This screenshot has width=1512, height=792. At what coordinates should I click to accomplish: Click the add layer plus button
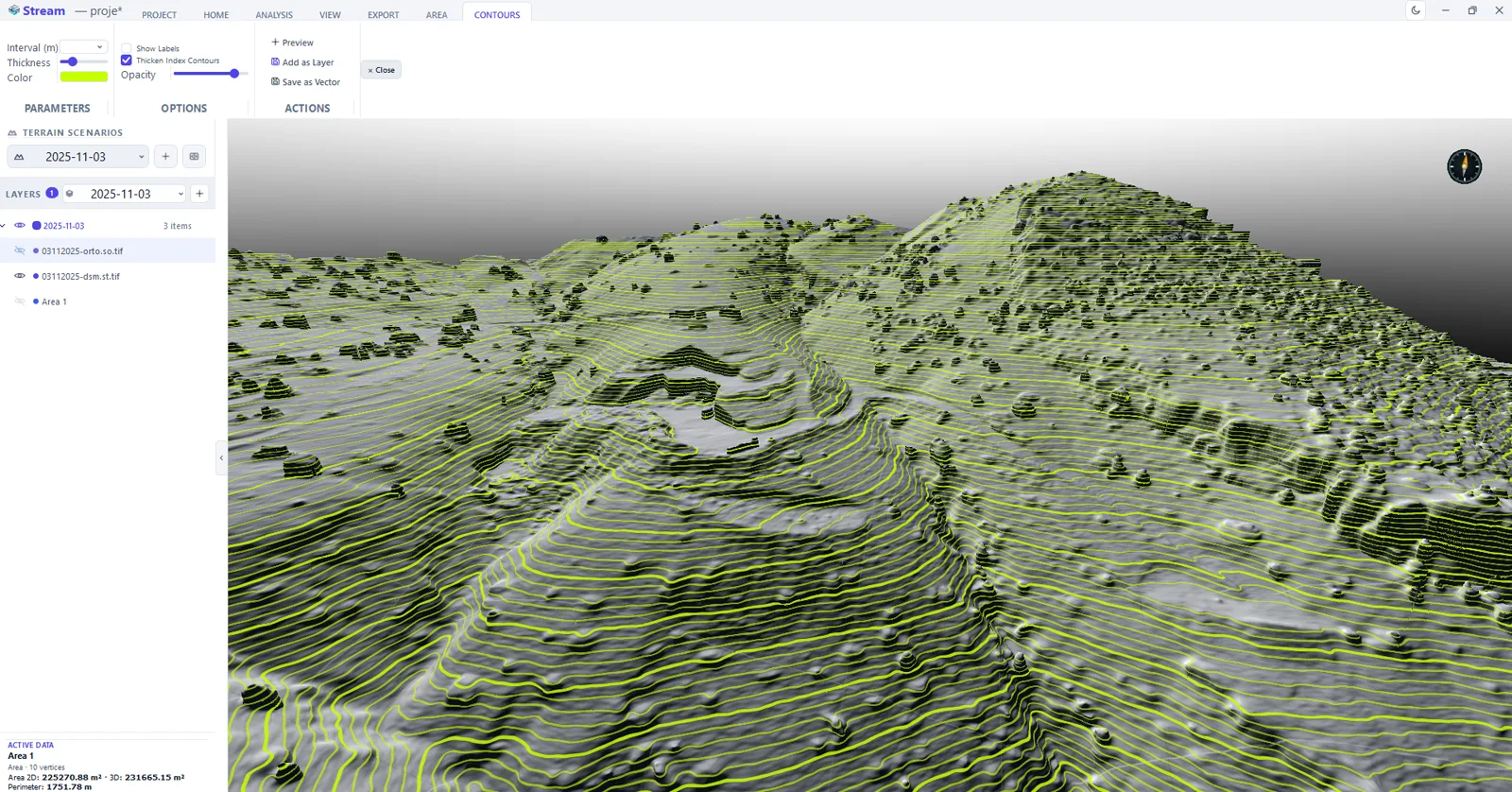pos(199,194)
